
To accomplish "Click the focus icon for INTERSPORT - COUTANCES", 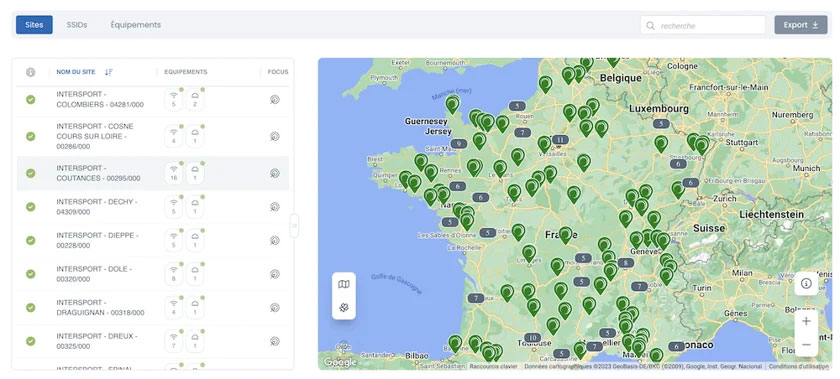I will [x=275, y=173].
